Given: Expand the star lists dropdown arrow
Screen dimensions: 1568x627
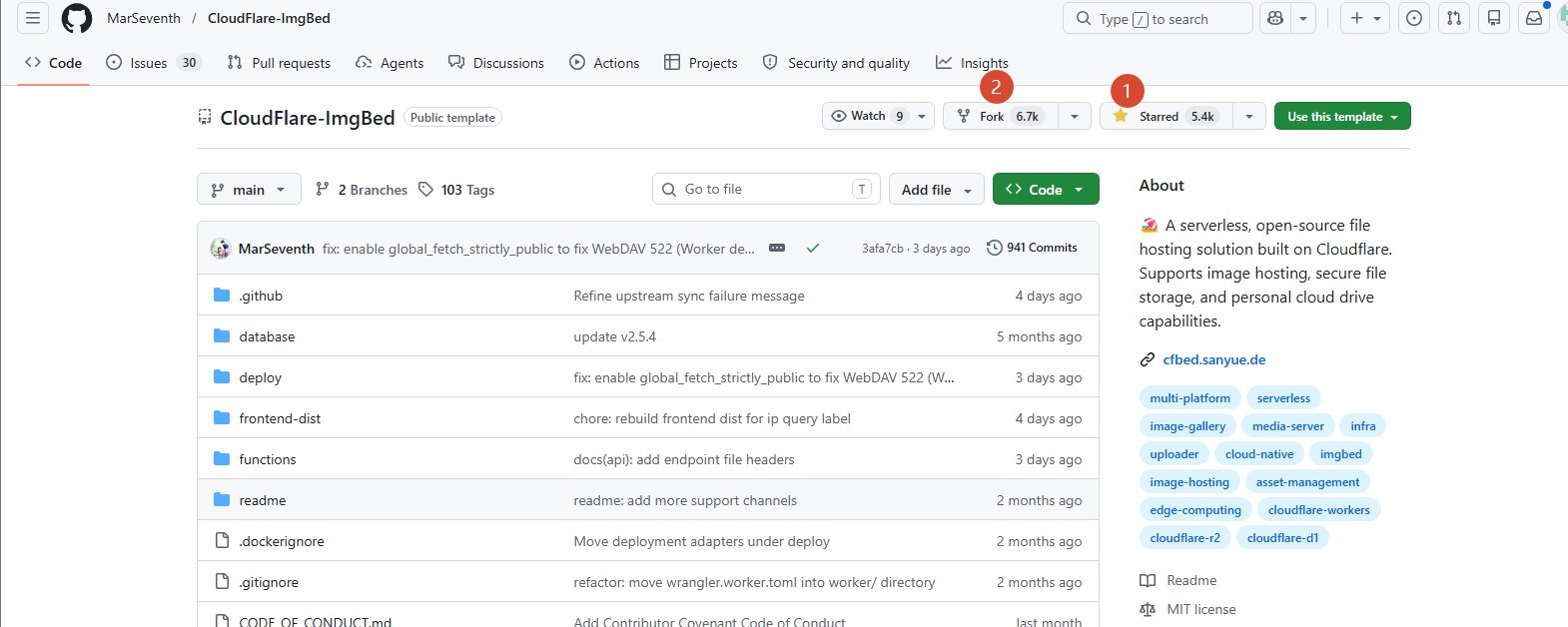Looking at the screenshot, I should (1248, 116).
